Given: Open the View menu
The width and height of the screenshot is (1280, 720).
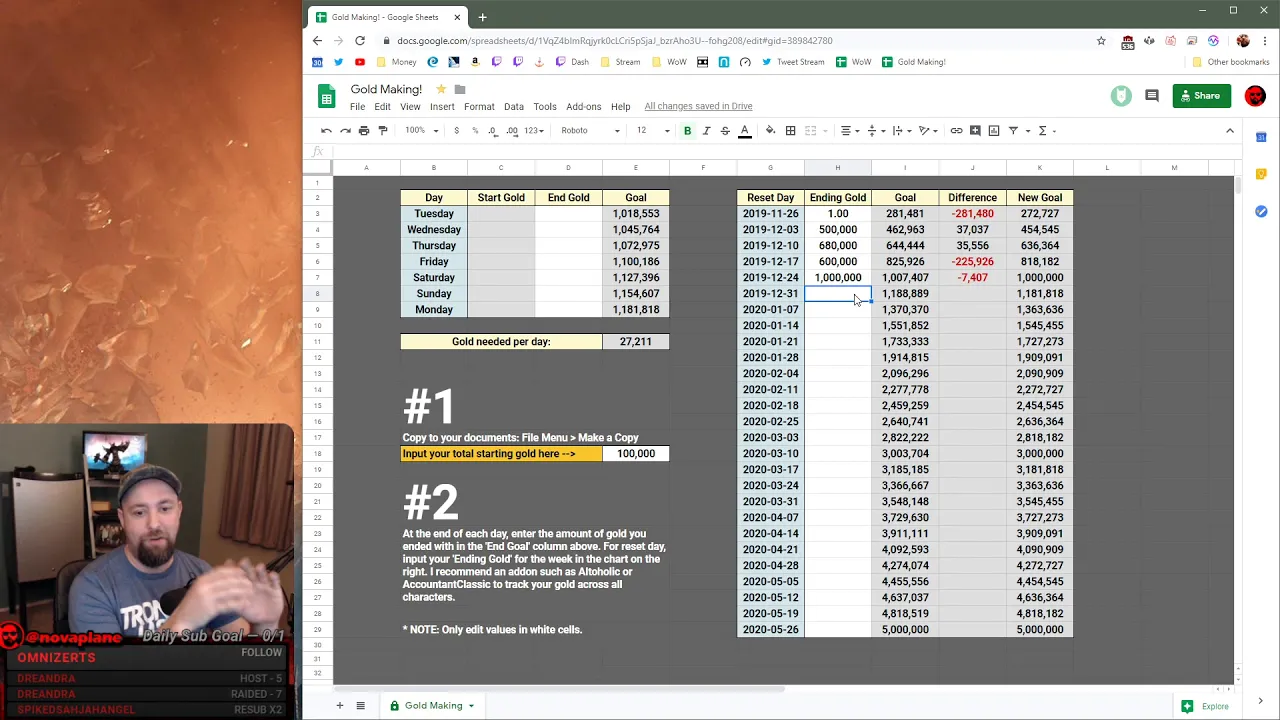Looking at the screenshot, I should (410, 106).
